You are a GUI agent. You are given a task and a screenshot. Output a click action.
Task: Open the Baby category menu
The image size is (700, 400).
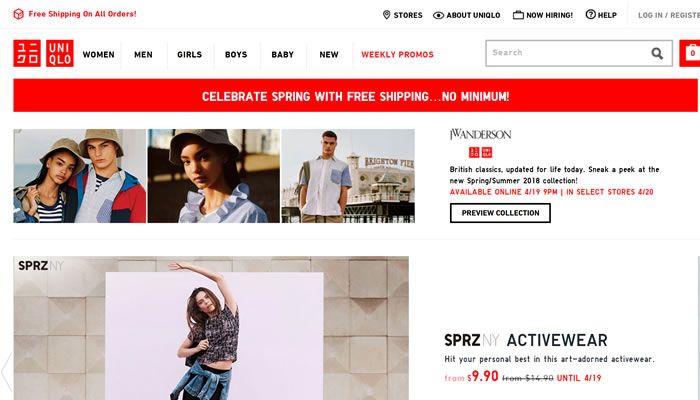click(x=283, y=54)
